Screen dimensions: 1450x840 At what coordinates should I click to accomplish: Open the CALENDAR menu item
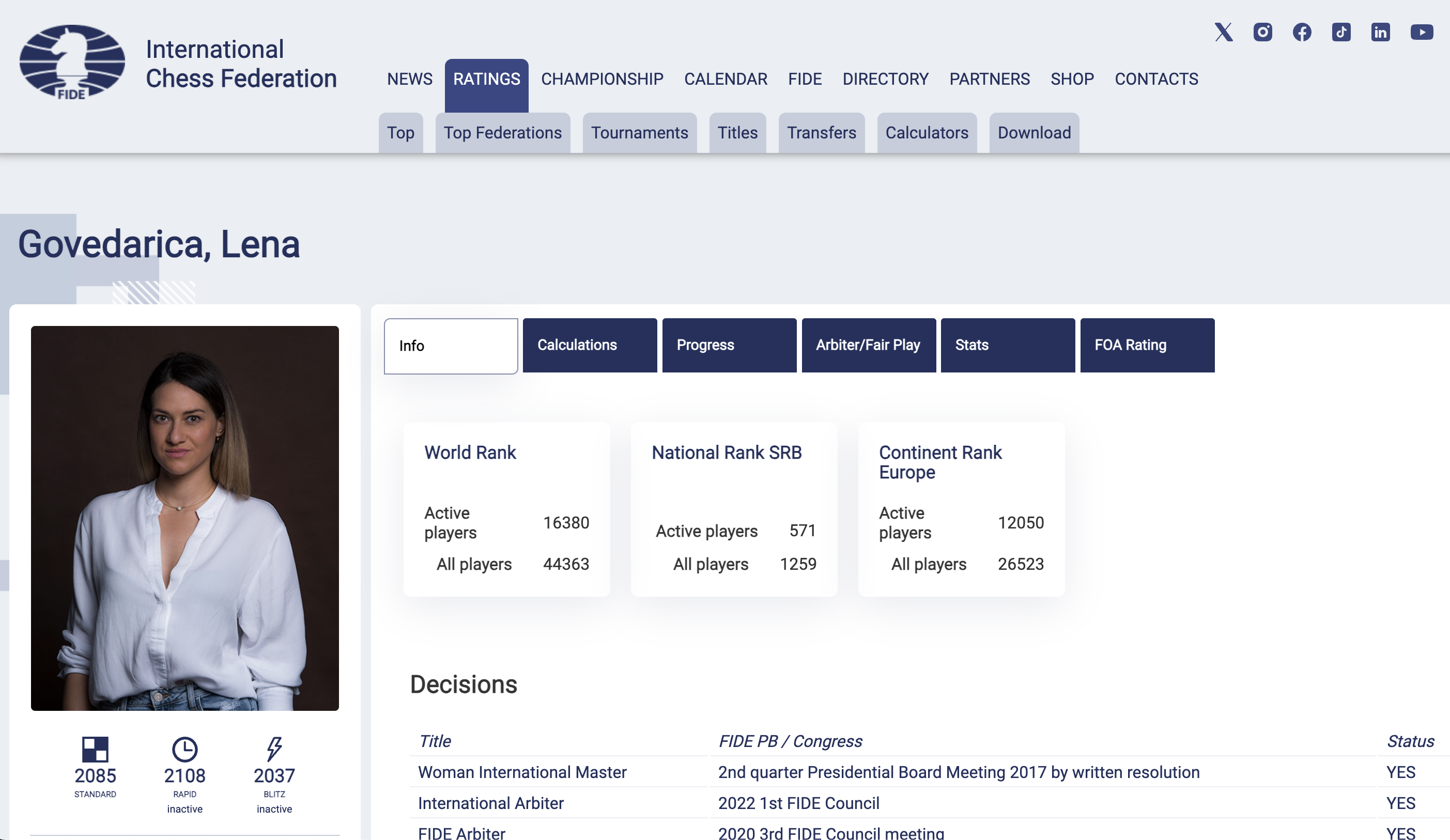pos(725,79)
